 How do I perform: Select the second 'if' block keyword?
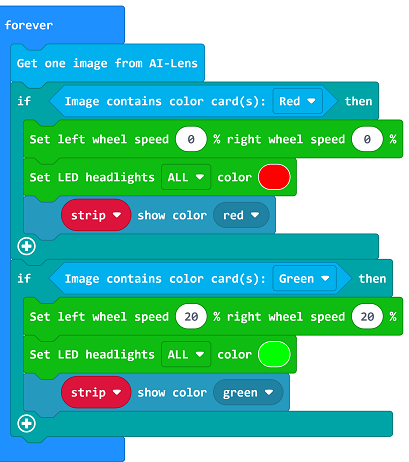(24, 278)
